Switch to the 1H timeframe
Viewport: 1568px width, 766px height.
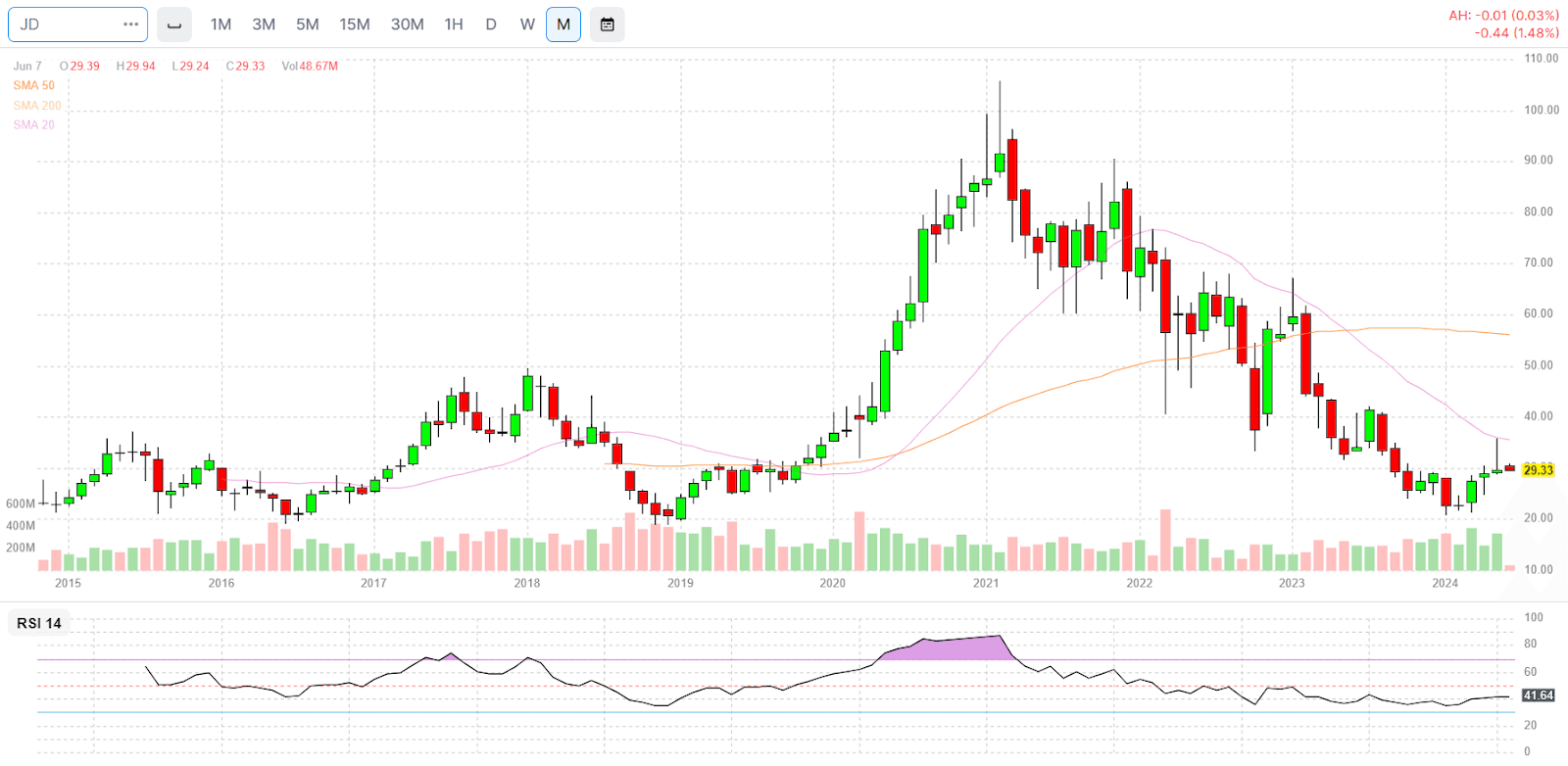454,24
